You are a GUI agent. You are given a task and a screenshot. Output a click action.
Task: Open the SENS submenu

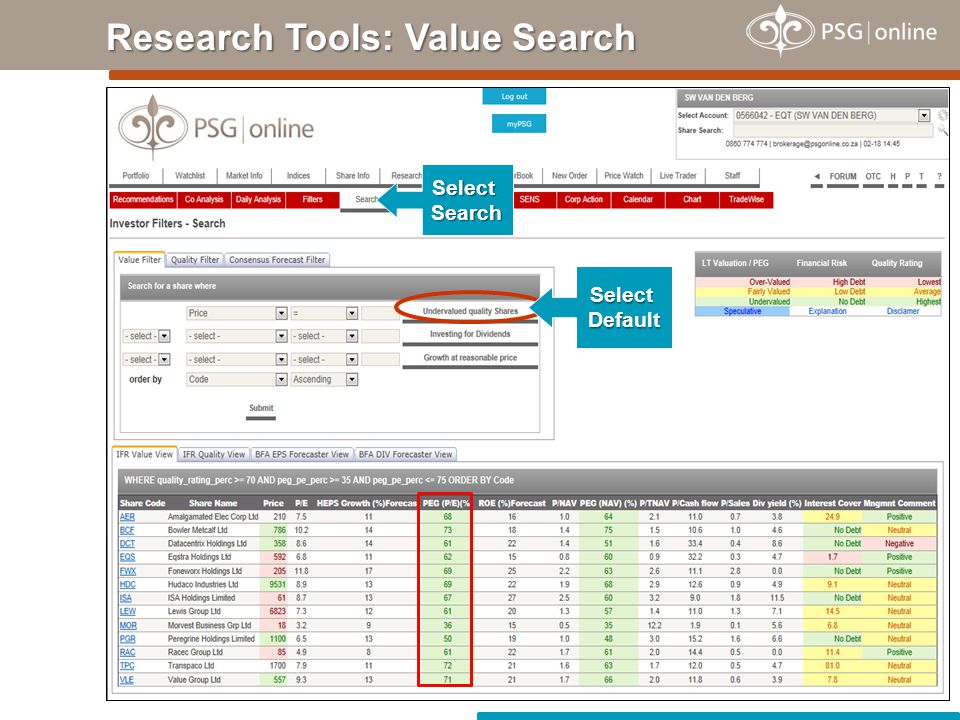530,200
